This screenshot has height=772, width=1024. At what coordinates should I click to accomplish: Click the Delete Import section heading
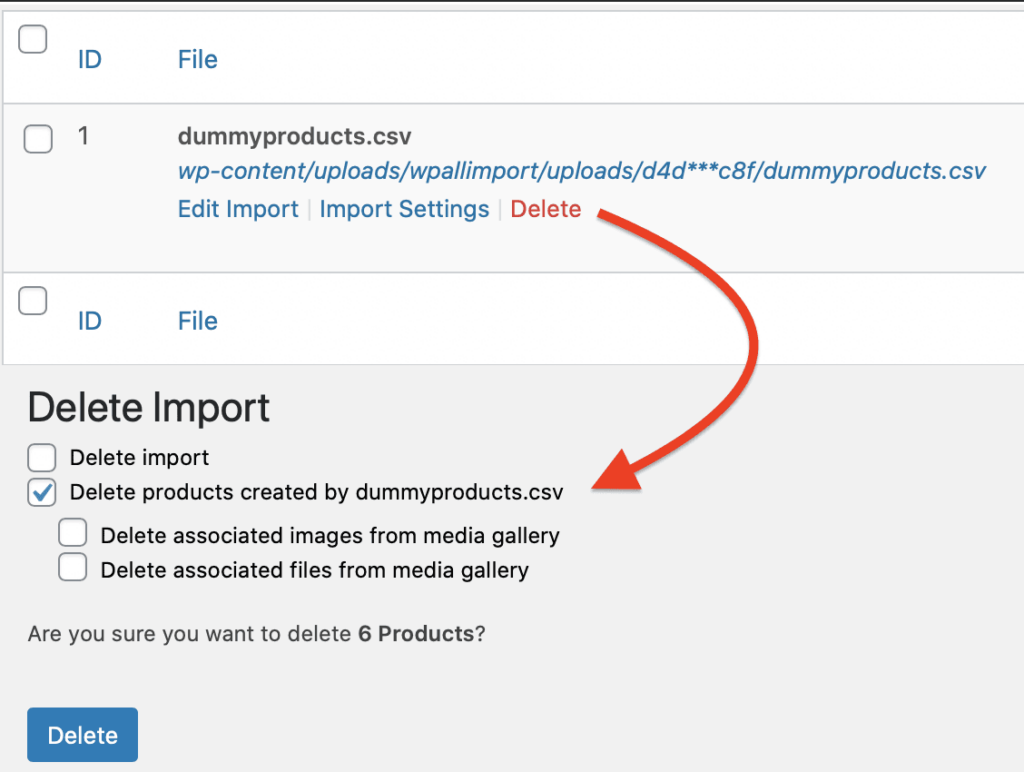click(148, 408)
